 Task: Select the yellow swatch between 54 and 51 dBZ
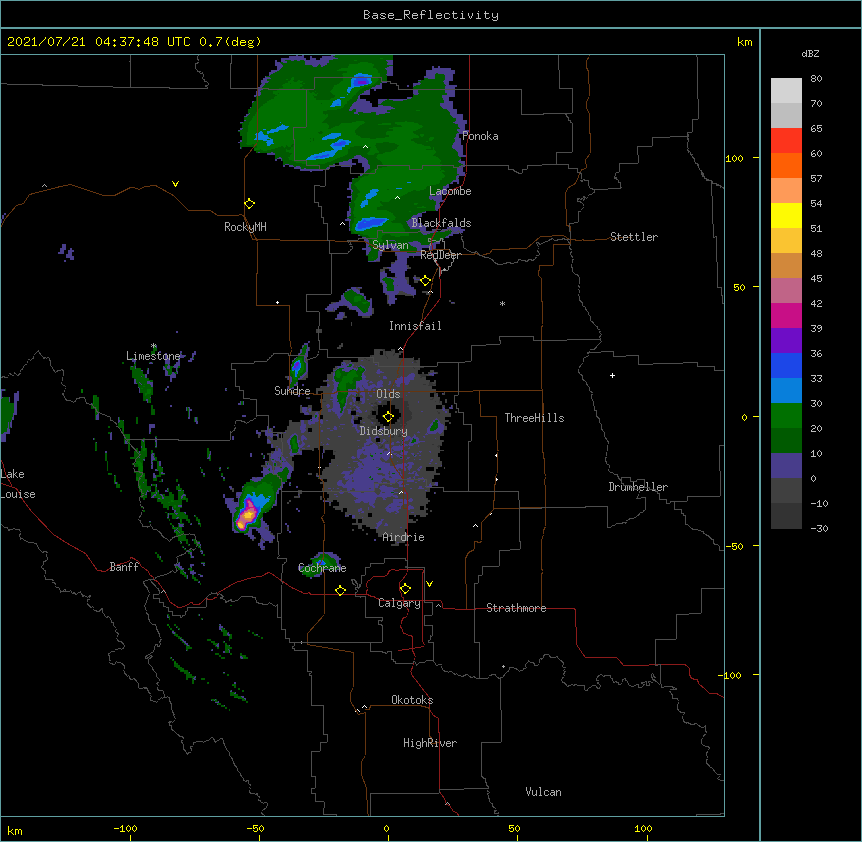pyautogui.click(x=786, y=215)
